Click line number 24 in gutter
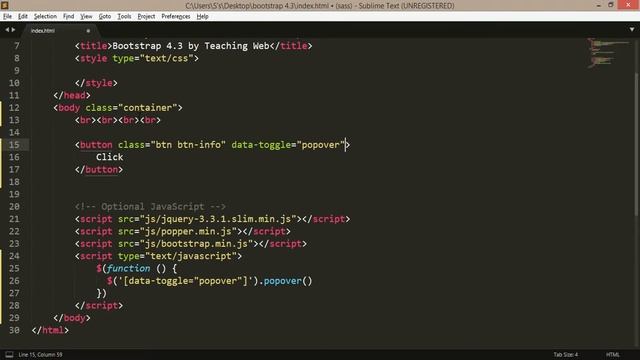 click(14, 256)
